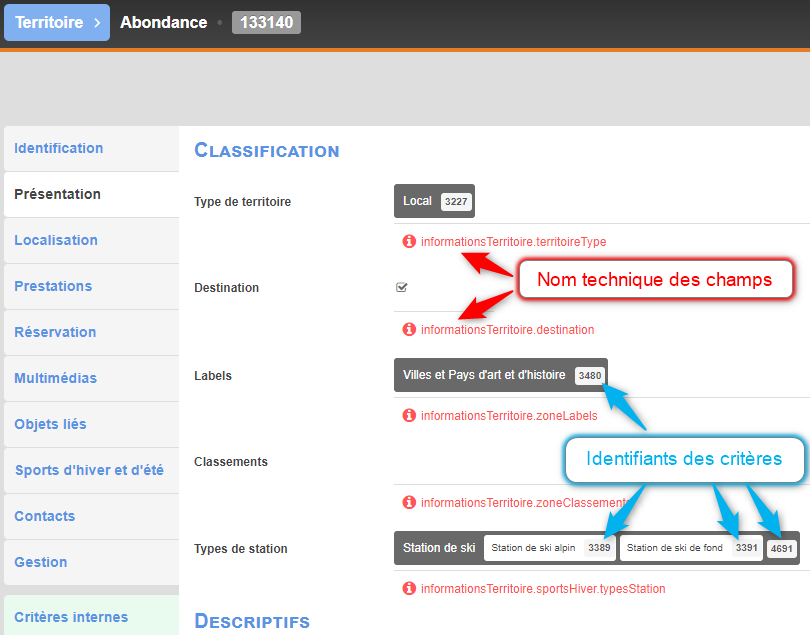This screenshot has width=810, height=635.
Task: Click the Abondance title
Action: (163, 23)
